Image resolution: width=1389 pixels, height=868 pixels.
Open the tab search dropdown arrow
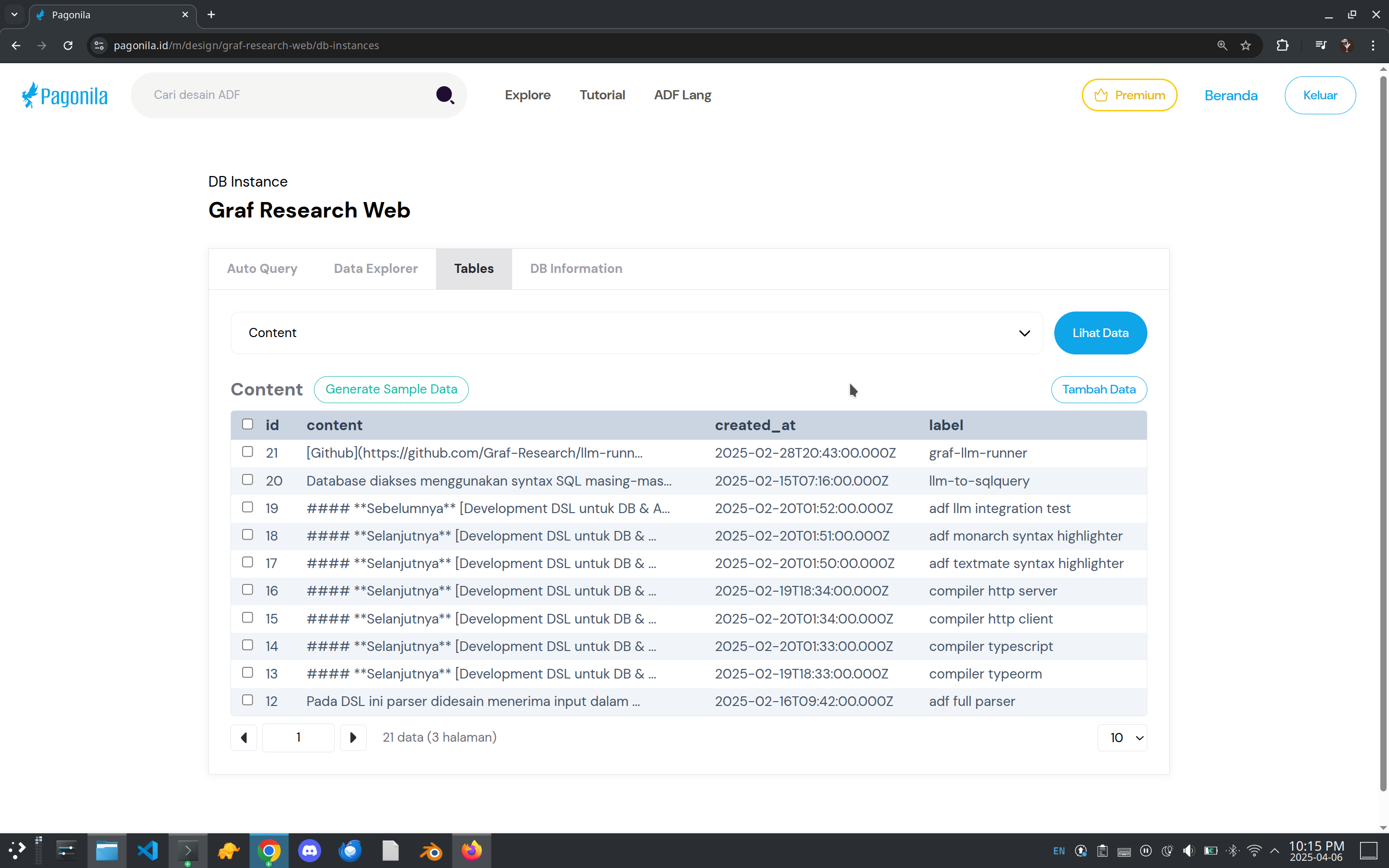pyautogui.click(x=14, y=14)
